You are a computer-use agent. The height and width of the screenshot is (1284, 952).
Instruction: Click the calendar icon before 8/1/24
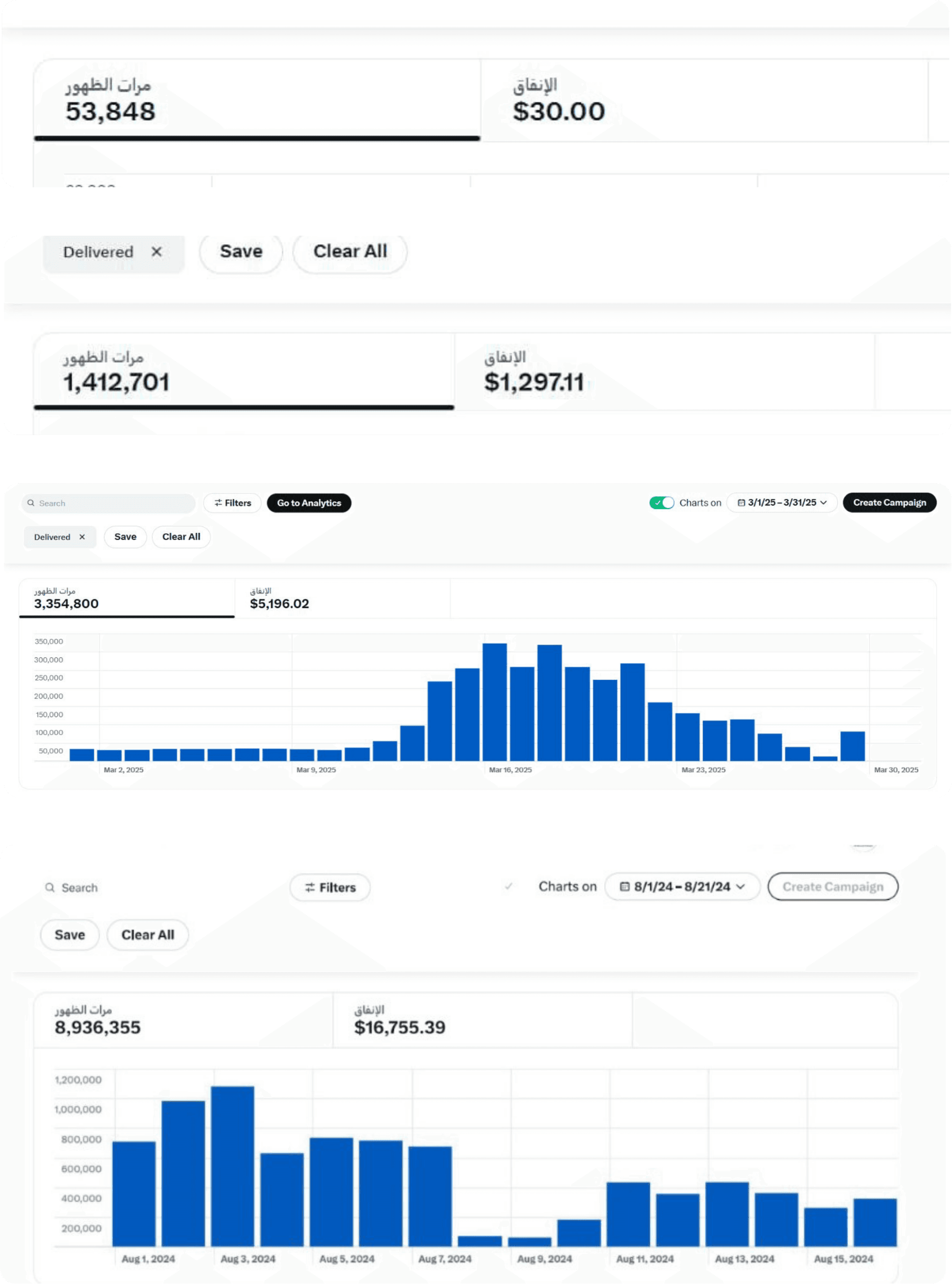pos(624,886)
